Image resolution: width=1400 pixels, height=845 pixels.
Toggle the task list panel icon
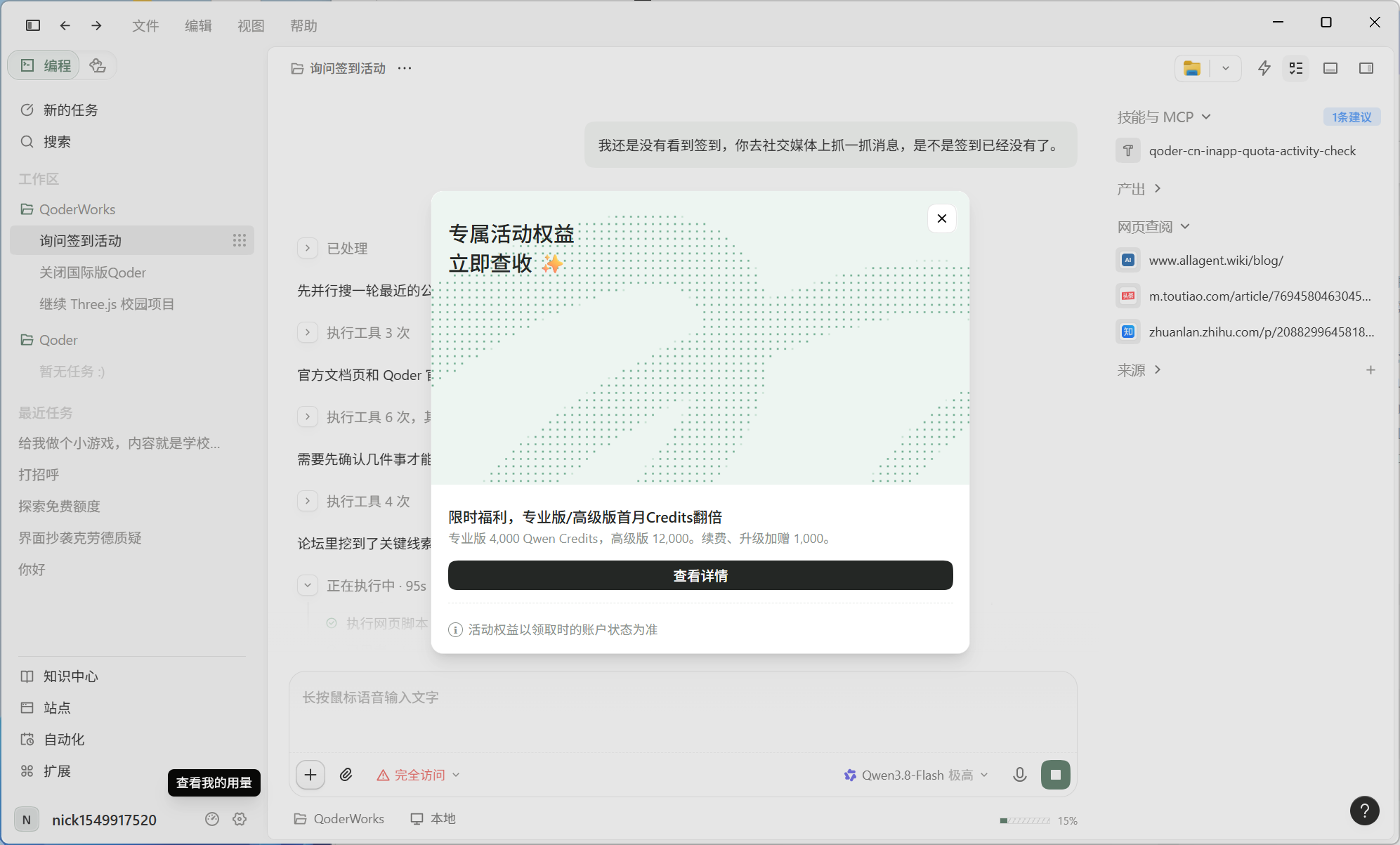point(1296,68)
